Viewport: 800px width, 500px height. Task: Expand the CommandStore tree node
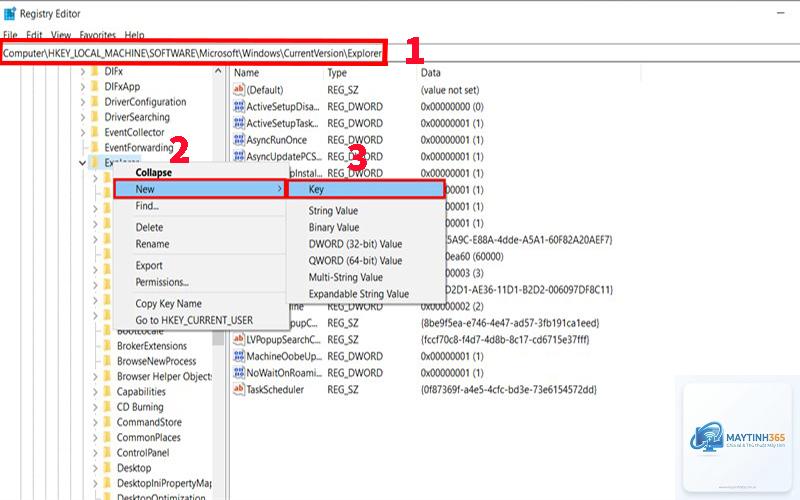(95, 423)
